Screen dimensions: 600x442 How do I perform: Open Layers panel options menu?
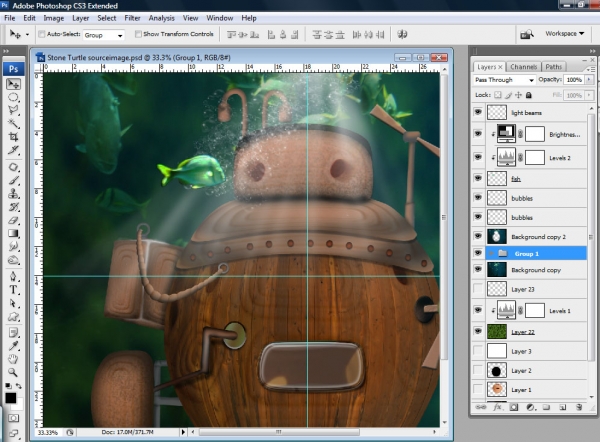click(x=591, y=69)
